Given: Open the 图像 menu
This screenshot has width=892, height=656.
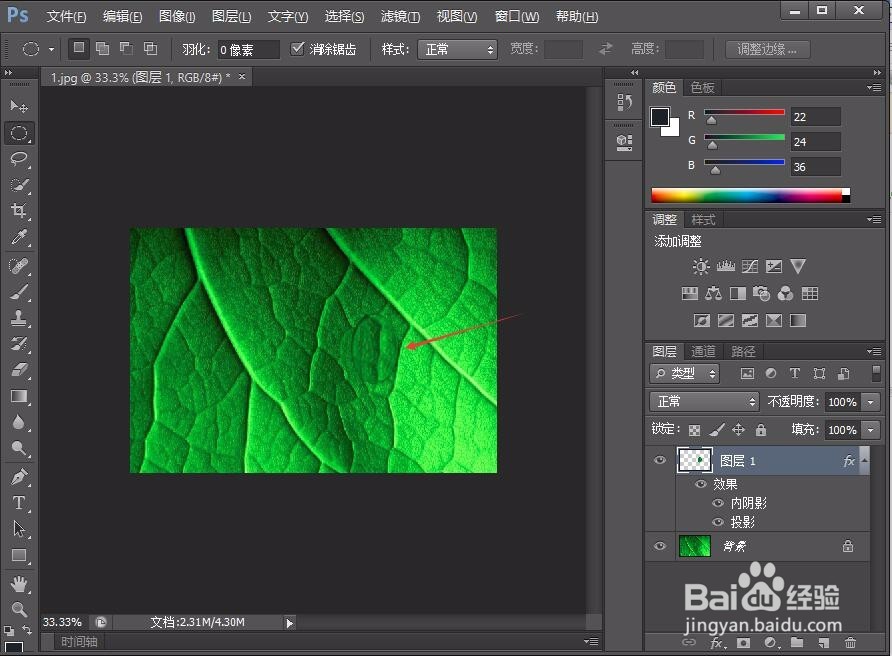Looking at the screenshot, I should pyautogui.click(x=177, y=16).
